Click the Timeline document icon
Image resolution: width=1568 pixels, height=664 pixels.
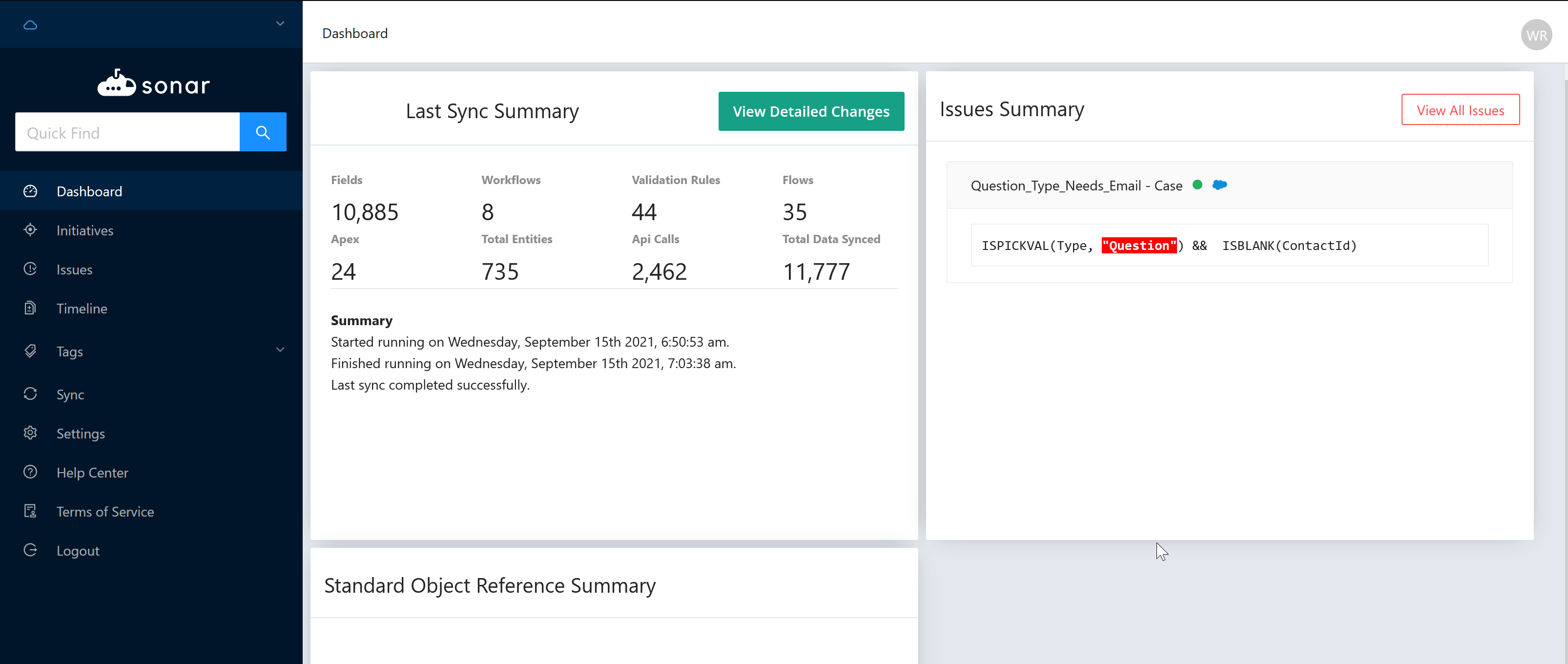(30, 308)
